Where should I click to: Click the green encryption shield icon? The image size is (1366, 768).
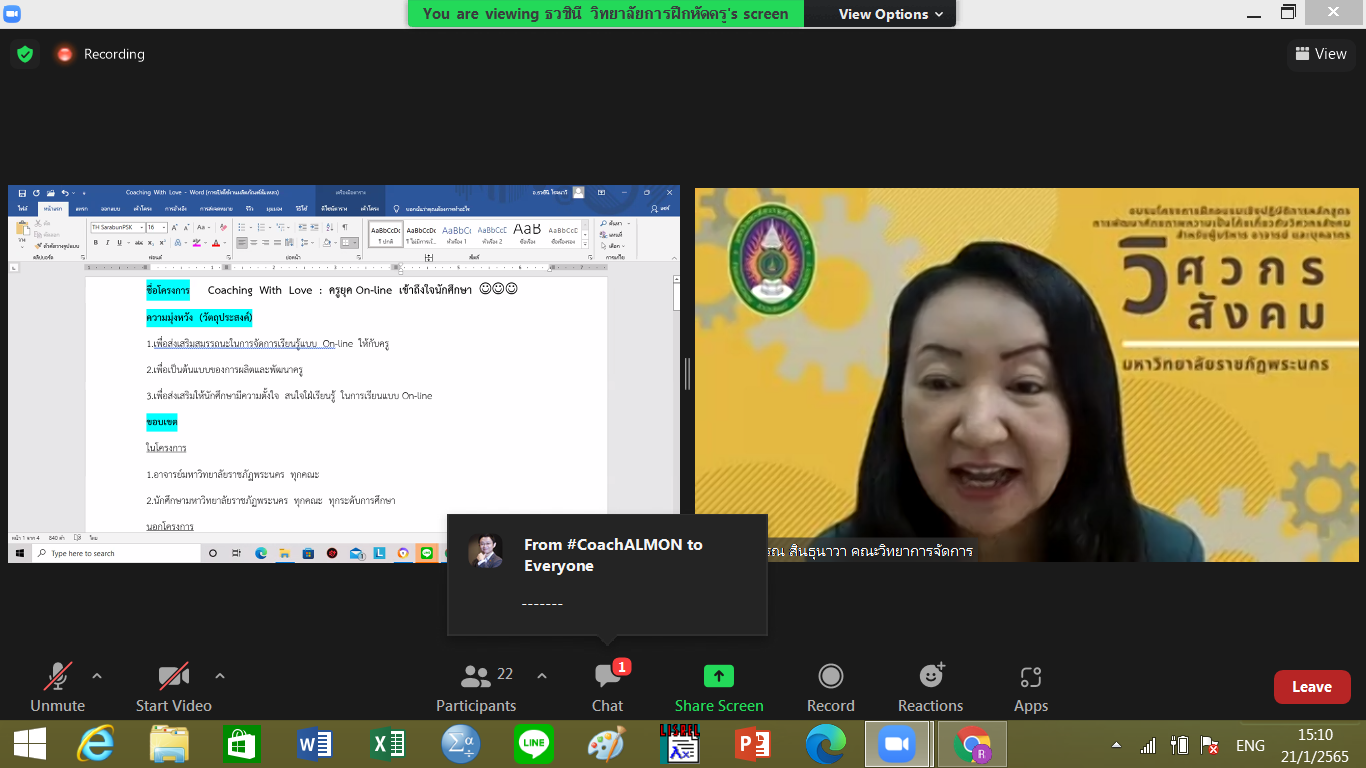25,54
